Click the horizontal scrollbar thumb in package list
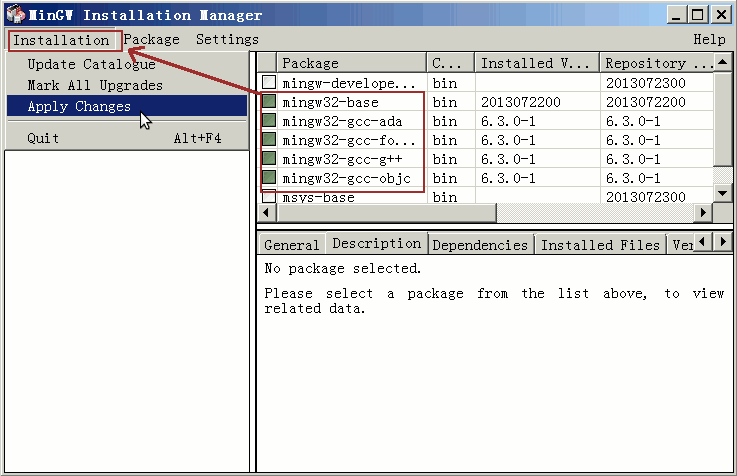Viewport: 737px width, 476px height. click(x=386, y=212)
